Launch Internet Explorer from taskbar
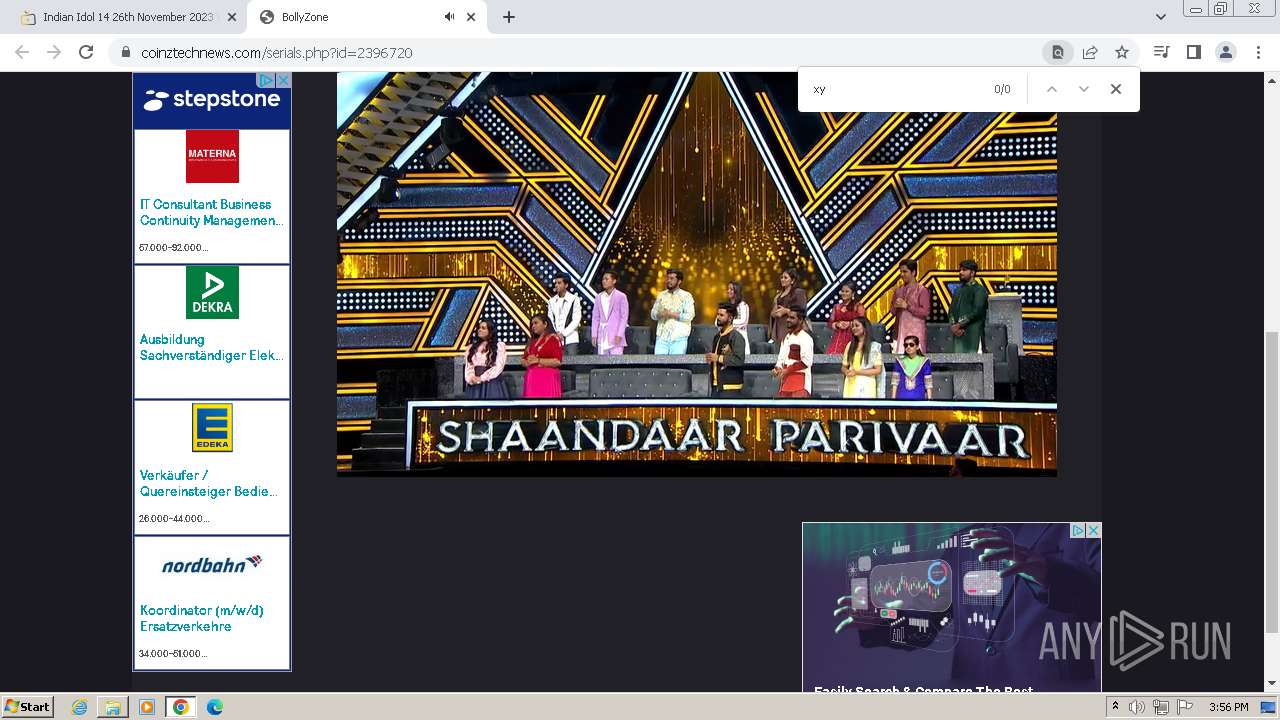 tap(80, 707)
